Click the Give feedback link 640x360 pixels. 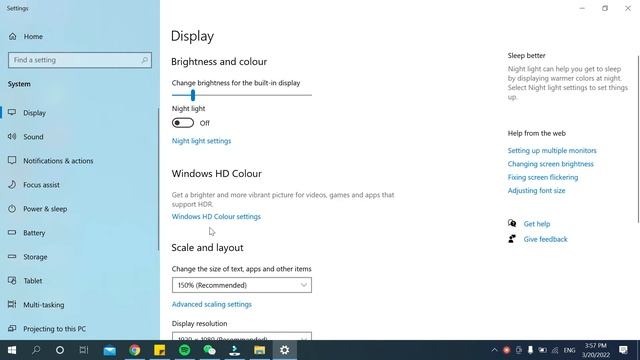[x=545, y=240]
